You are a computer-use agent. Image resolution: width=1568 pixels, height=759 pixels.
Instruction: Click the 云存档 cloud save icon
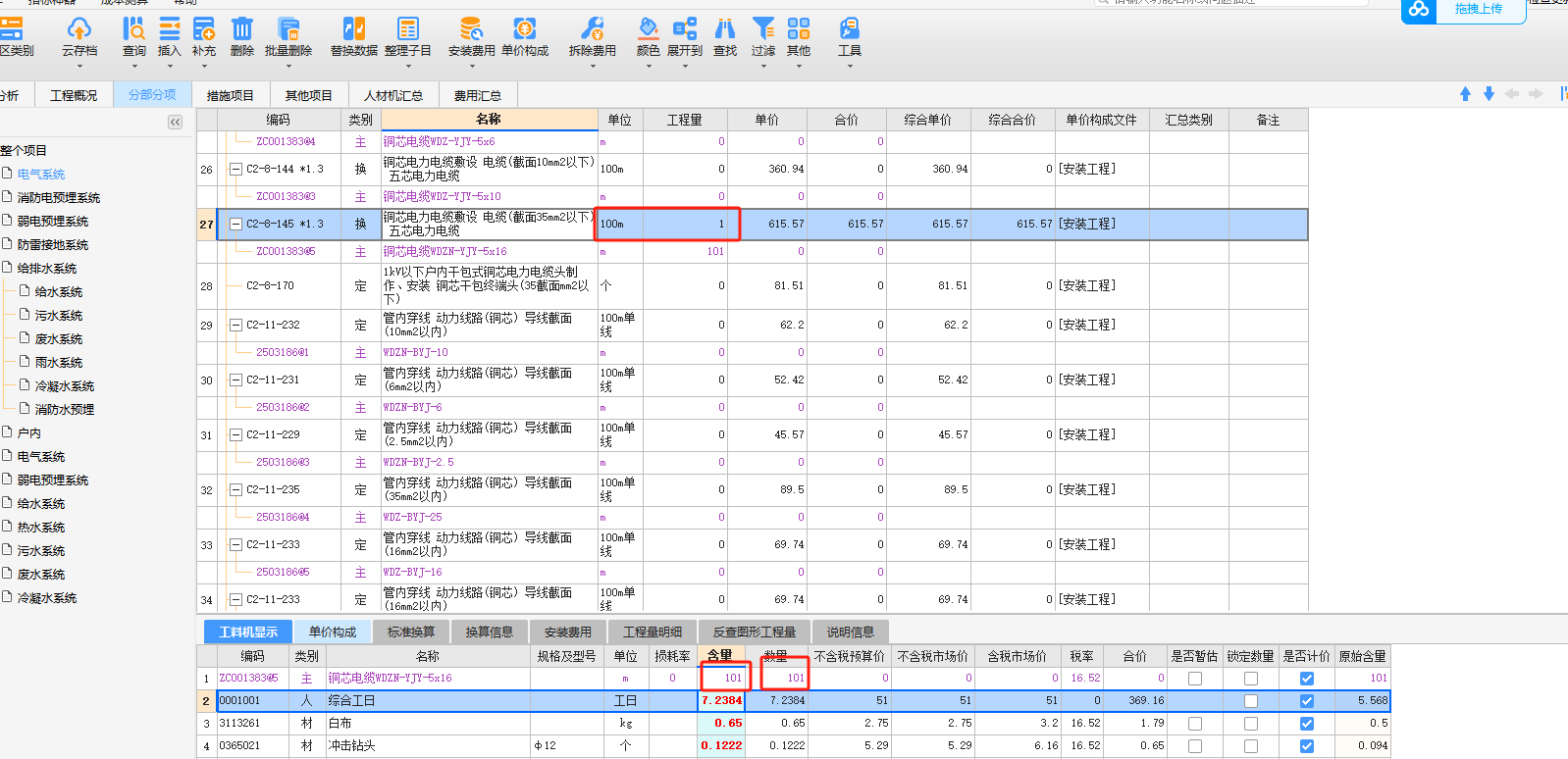coord(79,28)
